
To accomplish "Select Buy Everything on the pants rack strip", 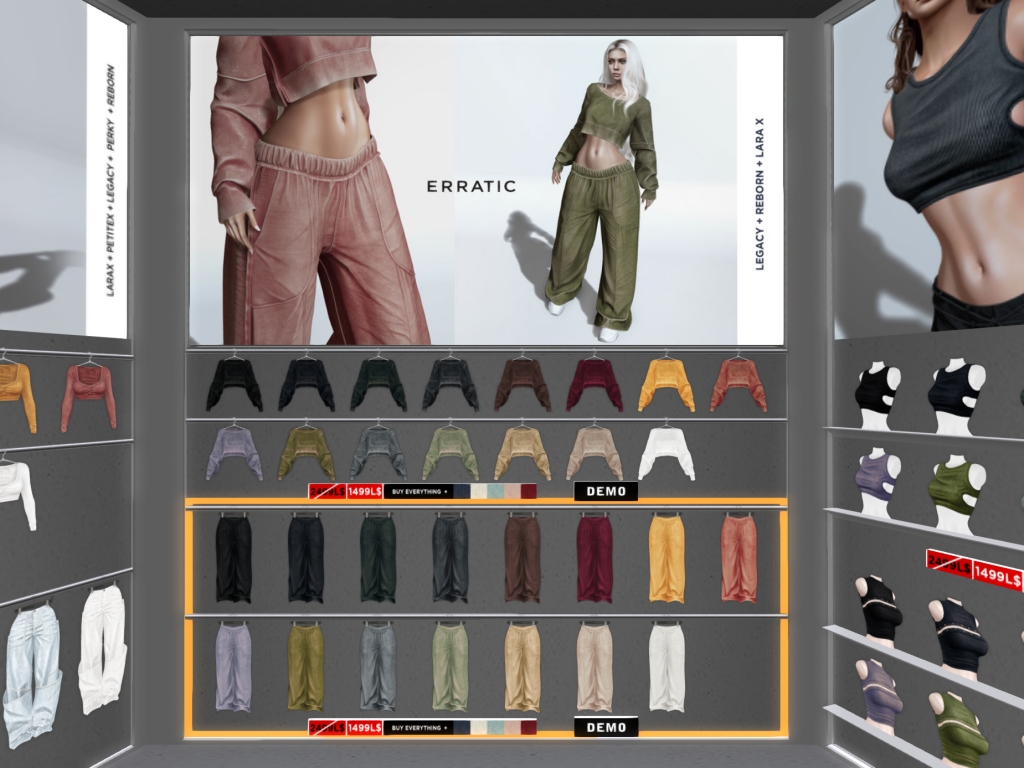I will [x=419, y=728].
